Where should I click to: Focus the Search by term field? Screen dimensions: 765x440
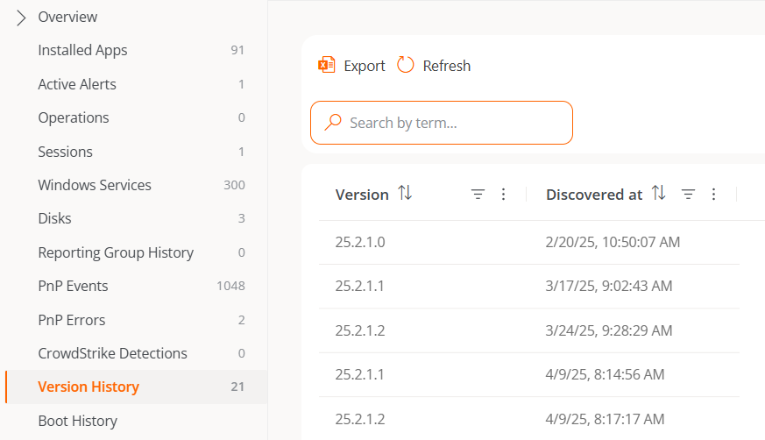pyautogui.click(x=450, y=123)
